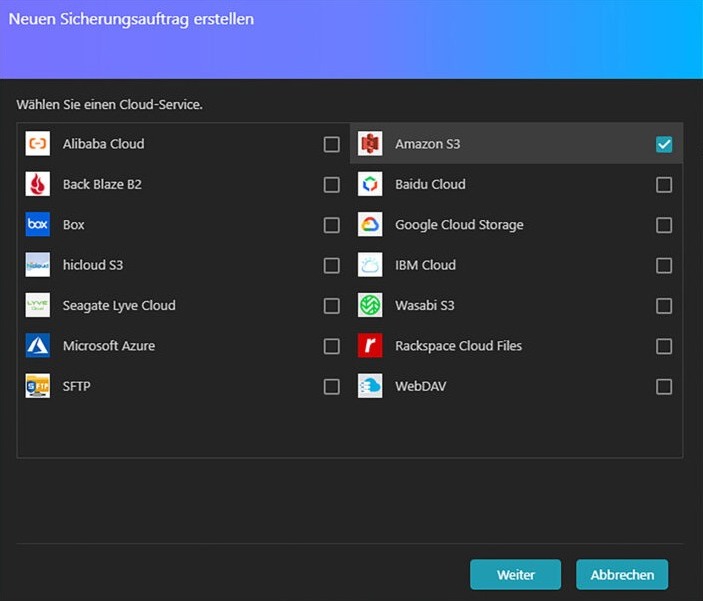Choose the 'SFTP' service name
This screenshot has width=703, height=601.
point(77,386)
